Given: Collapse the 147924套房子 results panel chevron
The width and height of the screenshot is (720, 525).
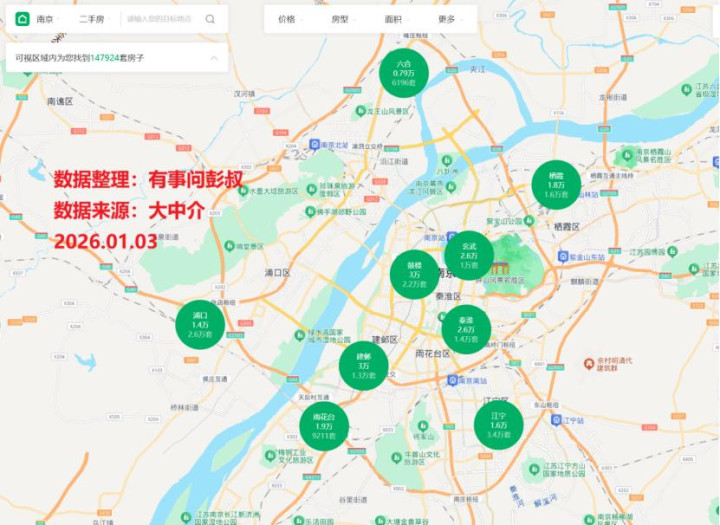Looking at the screenshot, I should pos(214,58).
